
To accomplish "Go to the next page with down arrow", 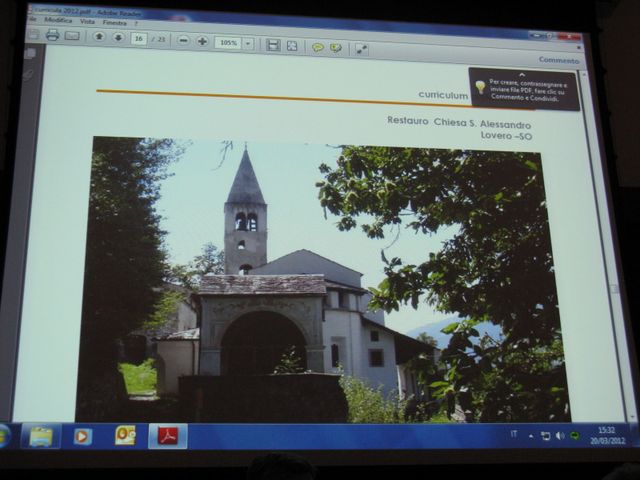I will [x=118, y=38].
